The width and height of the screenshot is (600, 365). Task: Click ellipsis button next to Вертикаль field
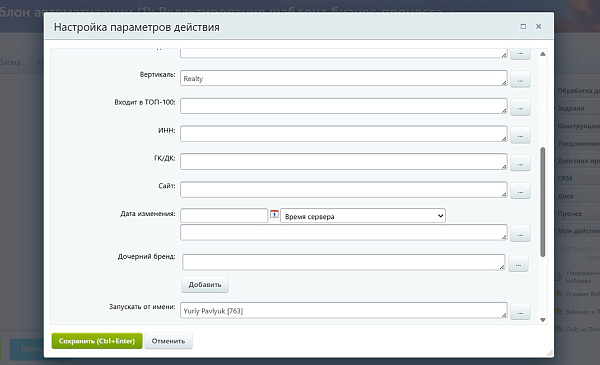pos(520,79)
